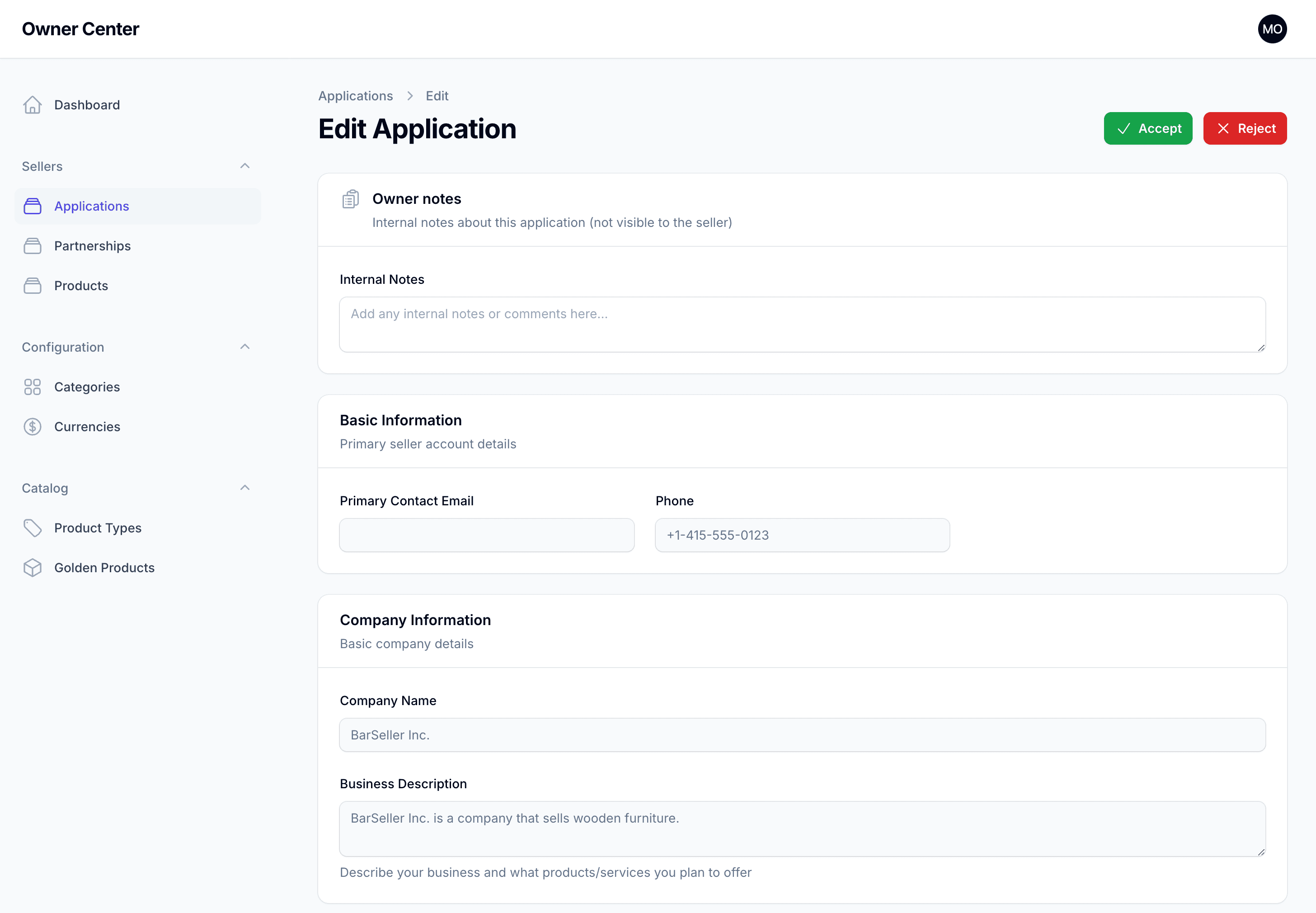Click the Edit Application title

click(418, 129)
